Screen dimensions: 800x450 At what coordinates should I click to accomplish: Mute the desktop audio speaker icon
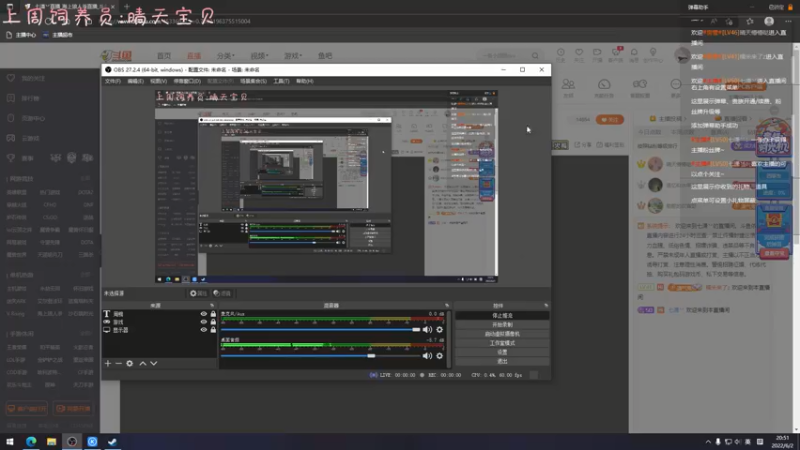coord(427,356)
